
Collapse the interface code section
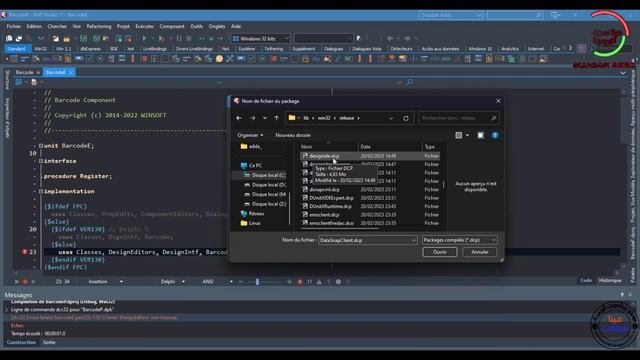coord(41,161)
